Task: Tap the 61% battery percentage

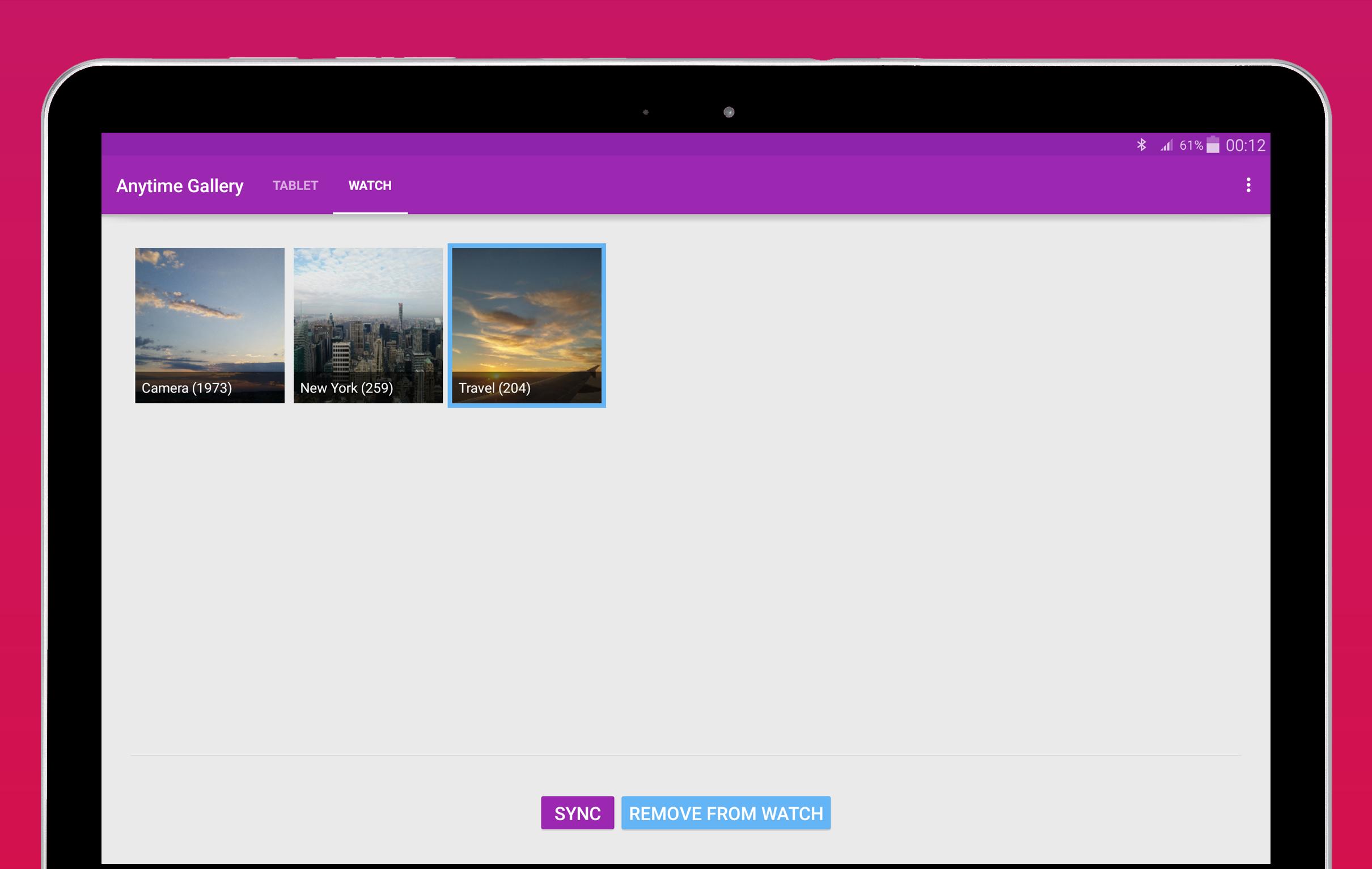Action: [1191, 145]
